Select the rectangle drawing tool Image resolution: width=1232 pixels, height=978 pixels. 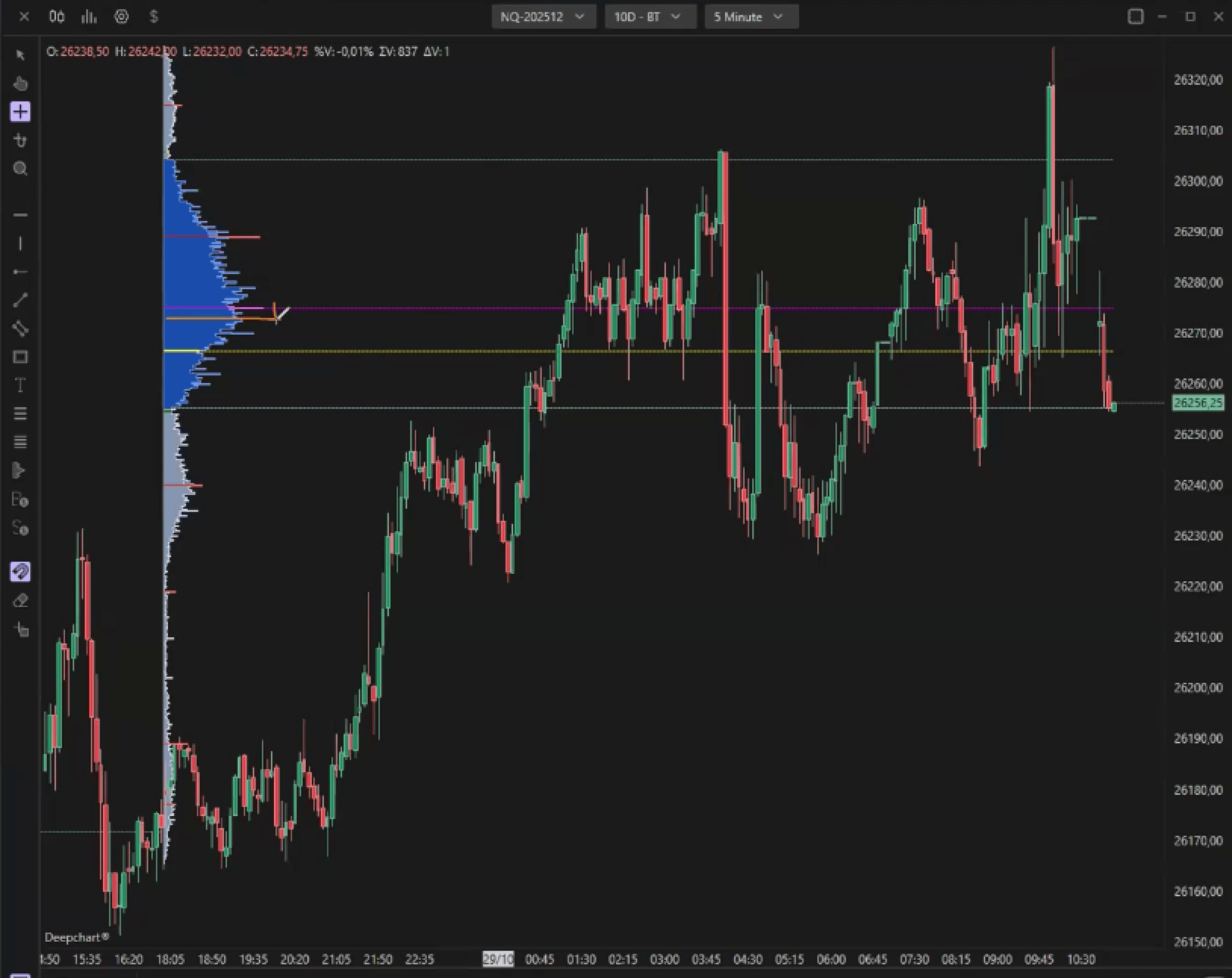click(x=20, y=357)
